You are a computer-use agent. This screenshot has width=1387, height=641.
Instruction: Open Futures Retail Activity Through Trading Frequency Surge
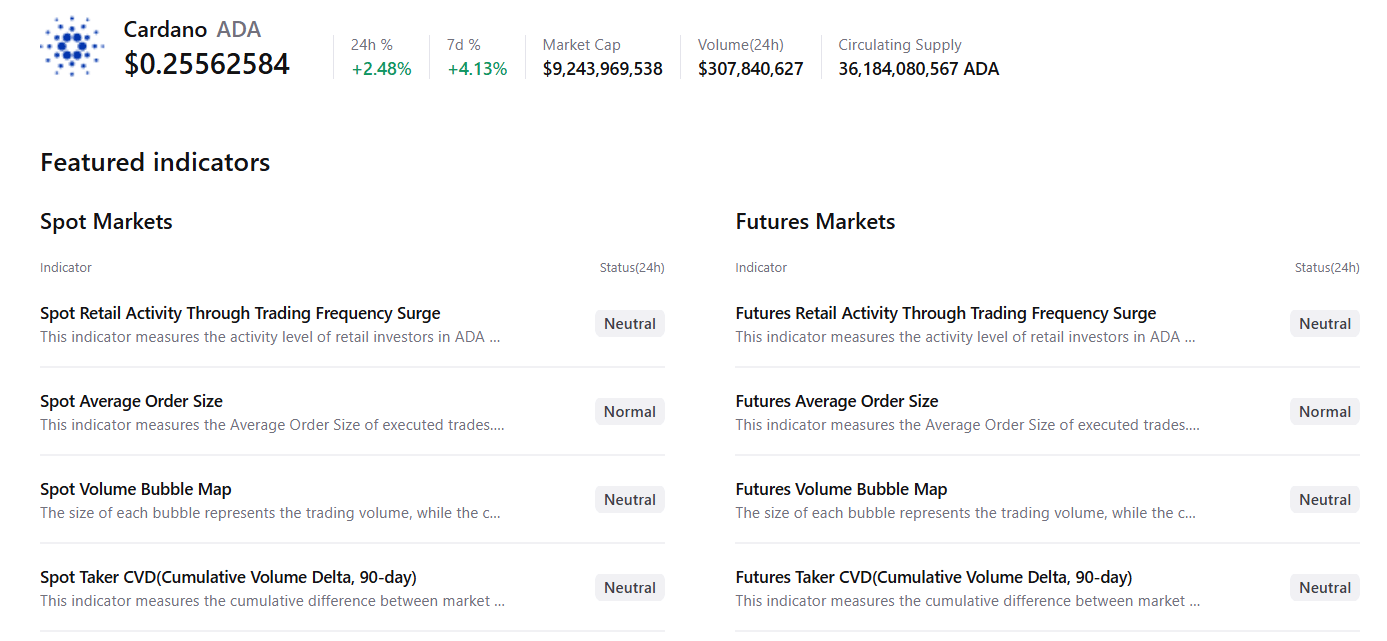coord(945,313)
